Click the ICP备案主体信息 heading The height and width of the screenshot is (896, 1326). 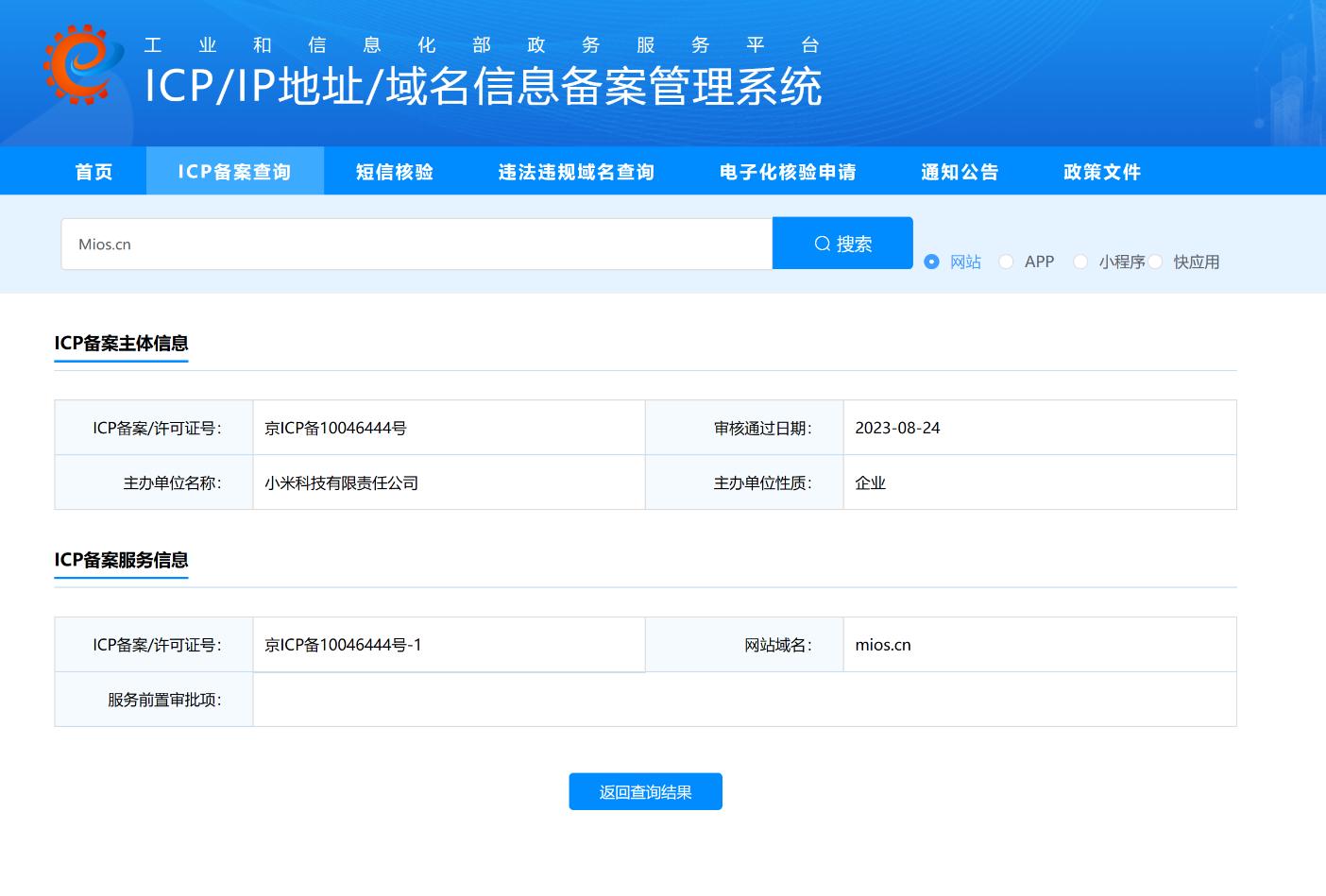[121, 344]
